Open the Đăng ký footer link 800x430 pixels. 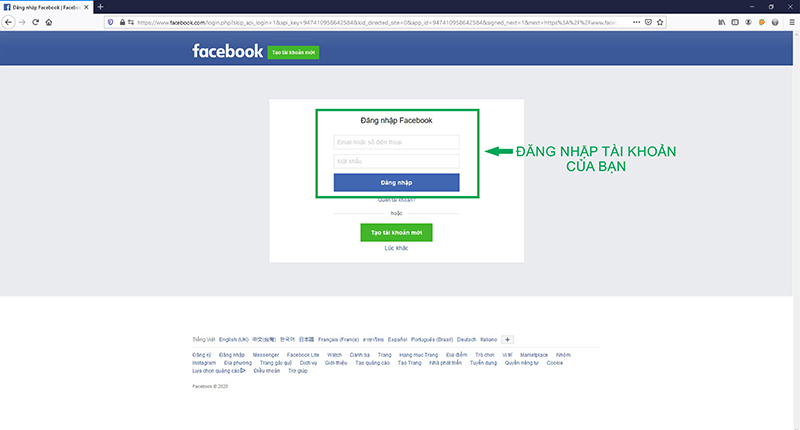pyautogui.click(x=202, y=355)
